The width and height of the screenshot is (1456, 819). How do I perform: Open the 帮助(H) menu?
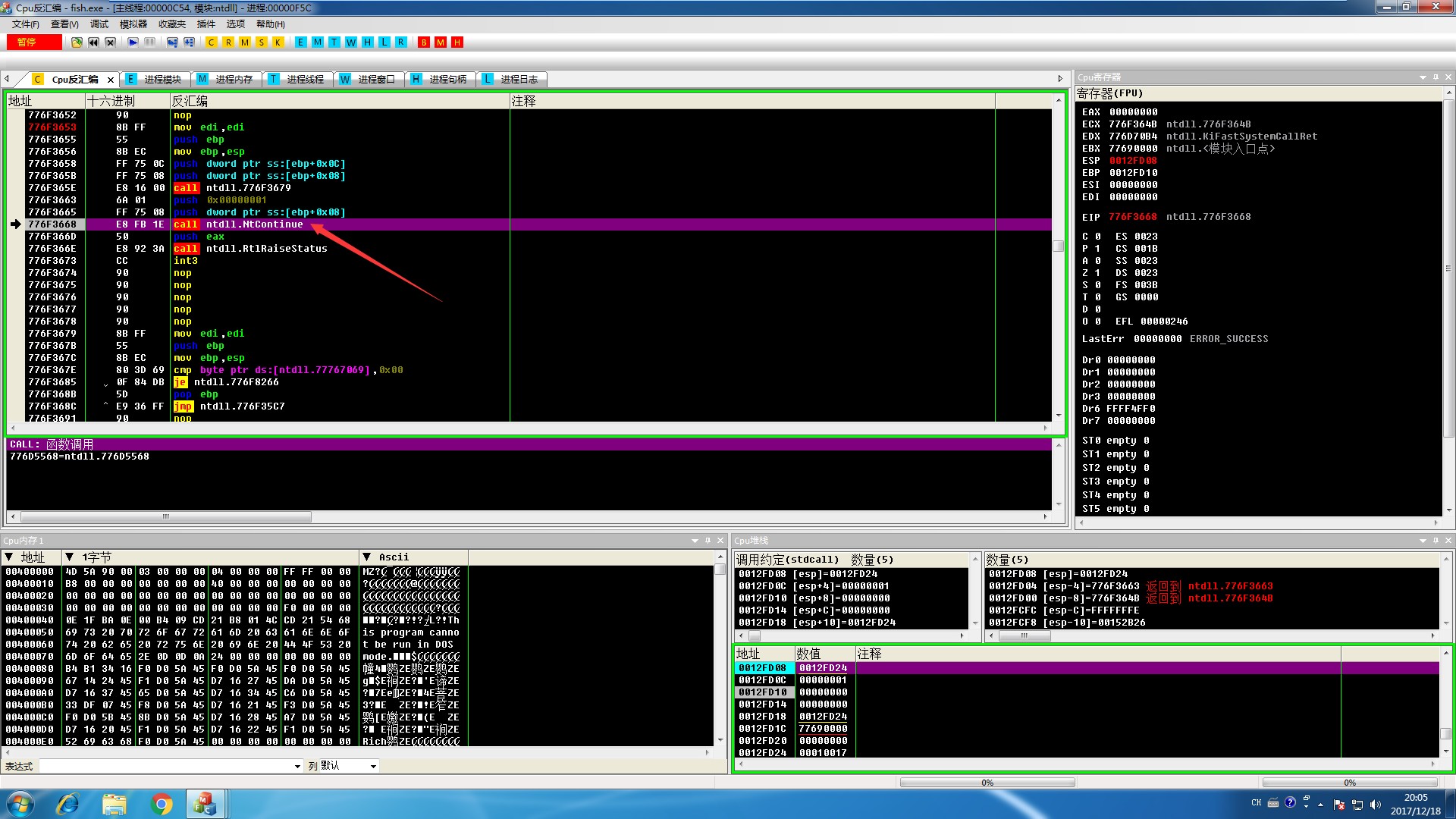coord(271,24)
